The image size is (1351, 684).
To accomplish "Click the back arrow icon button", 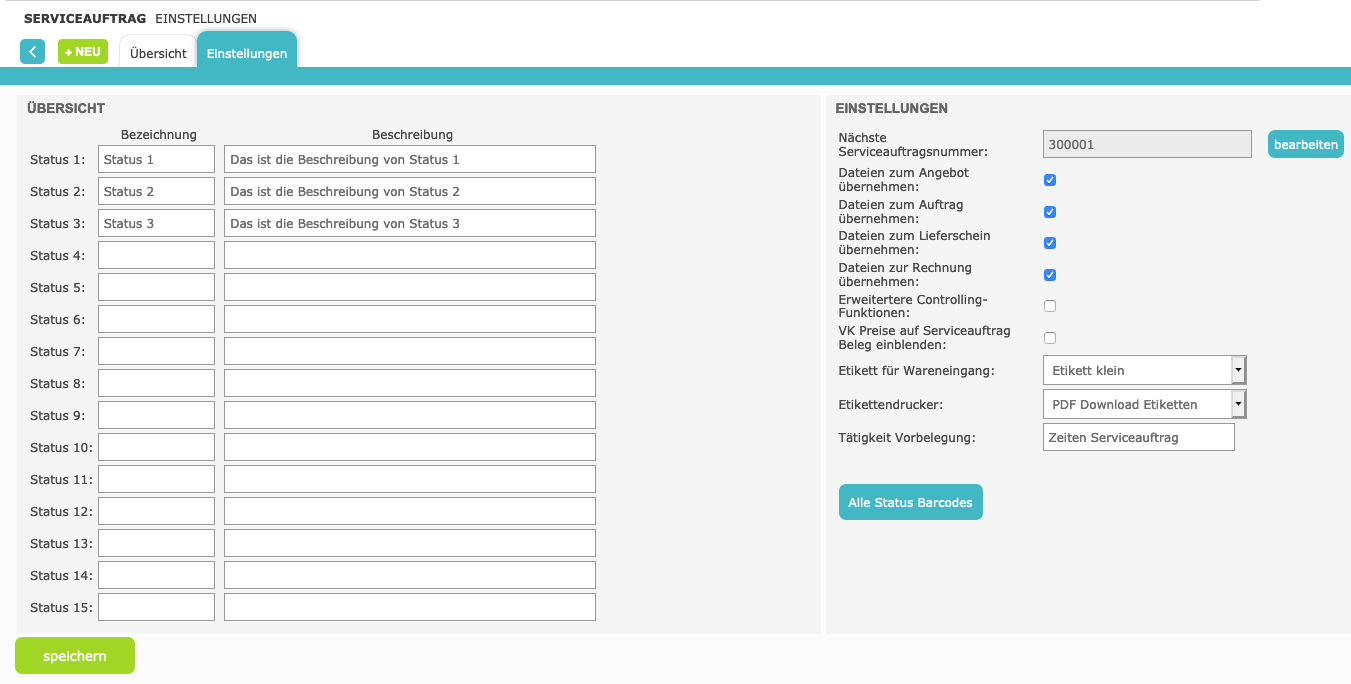I will (x=32, y=52).
